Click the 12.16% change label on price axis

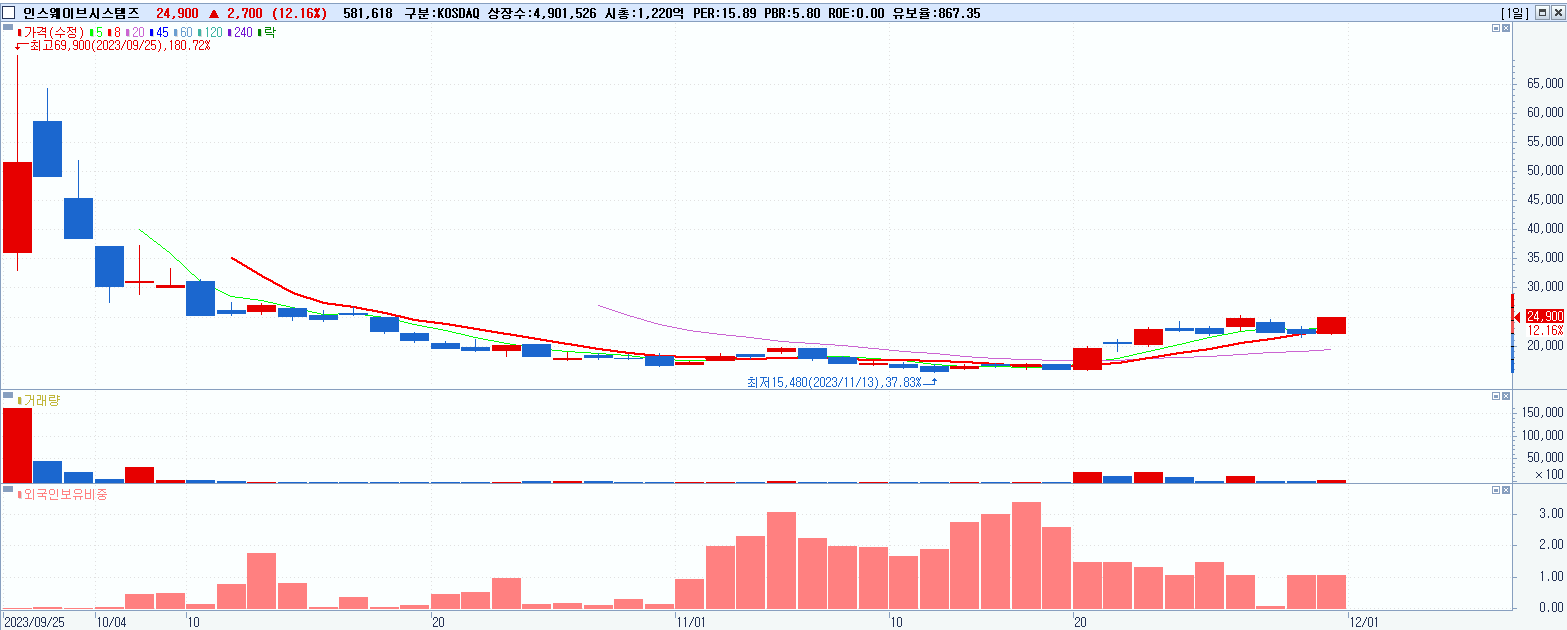pos(1545,330)
